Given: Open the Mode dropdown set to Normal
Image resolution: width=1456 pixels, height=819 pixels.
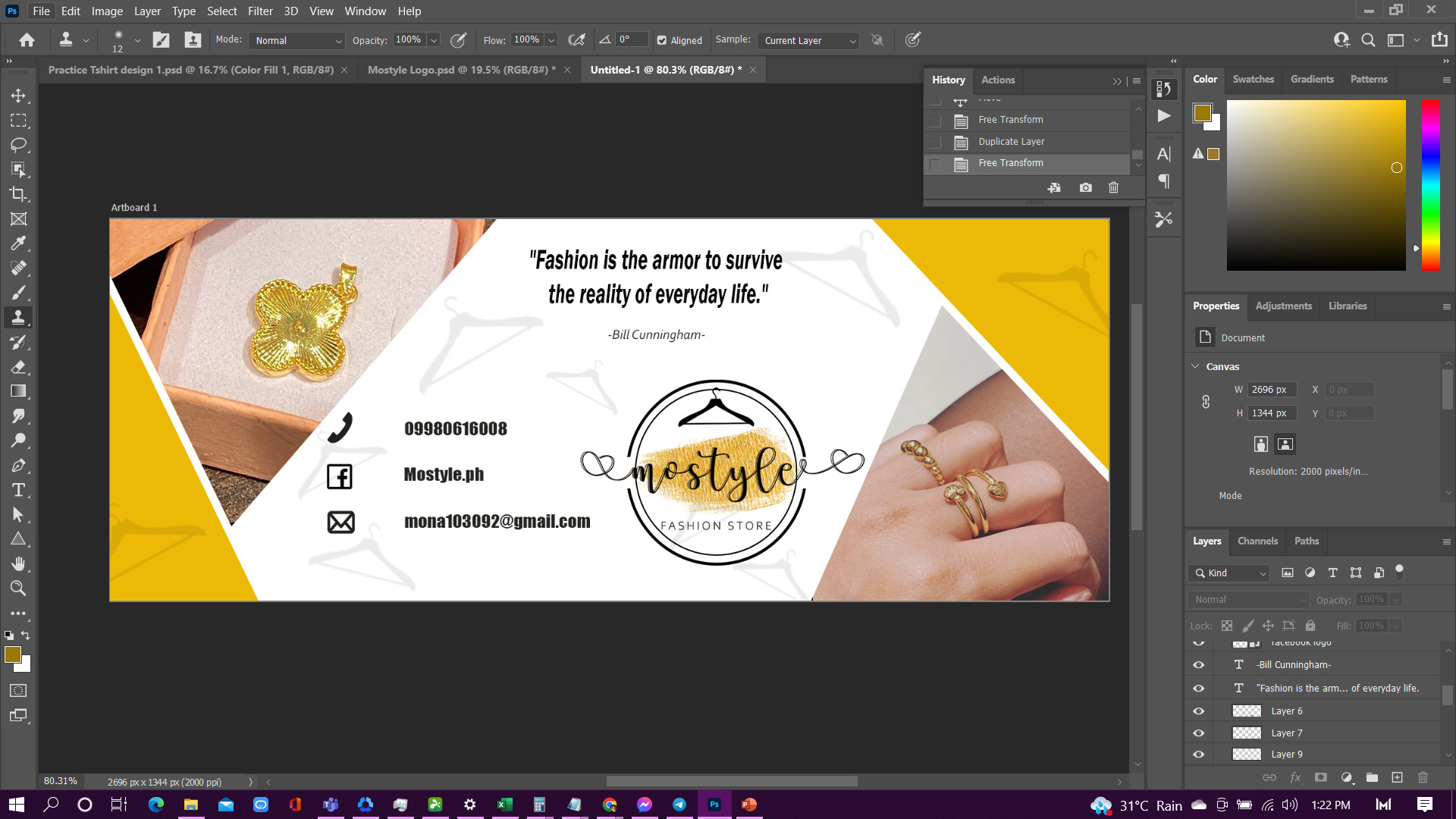Looking at the screenshot, I should [297, 41].
